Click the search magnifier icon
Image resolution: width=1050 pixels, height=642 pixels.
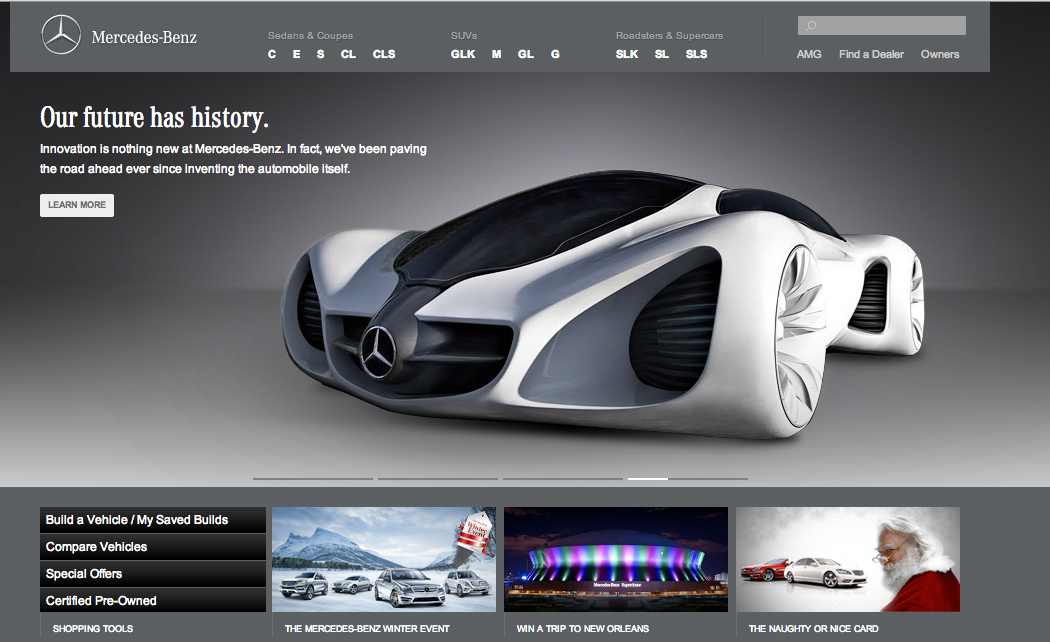811,26
